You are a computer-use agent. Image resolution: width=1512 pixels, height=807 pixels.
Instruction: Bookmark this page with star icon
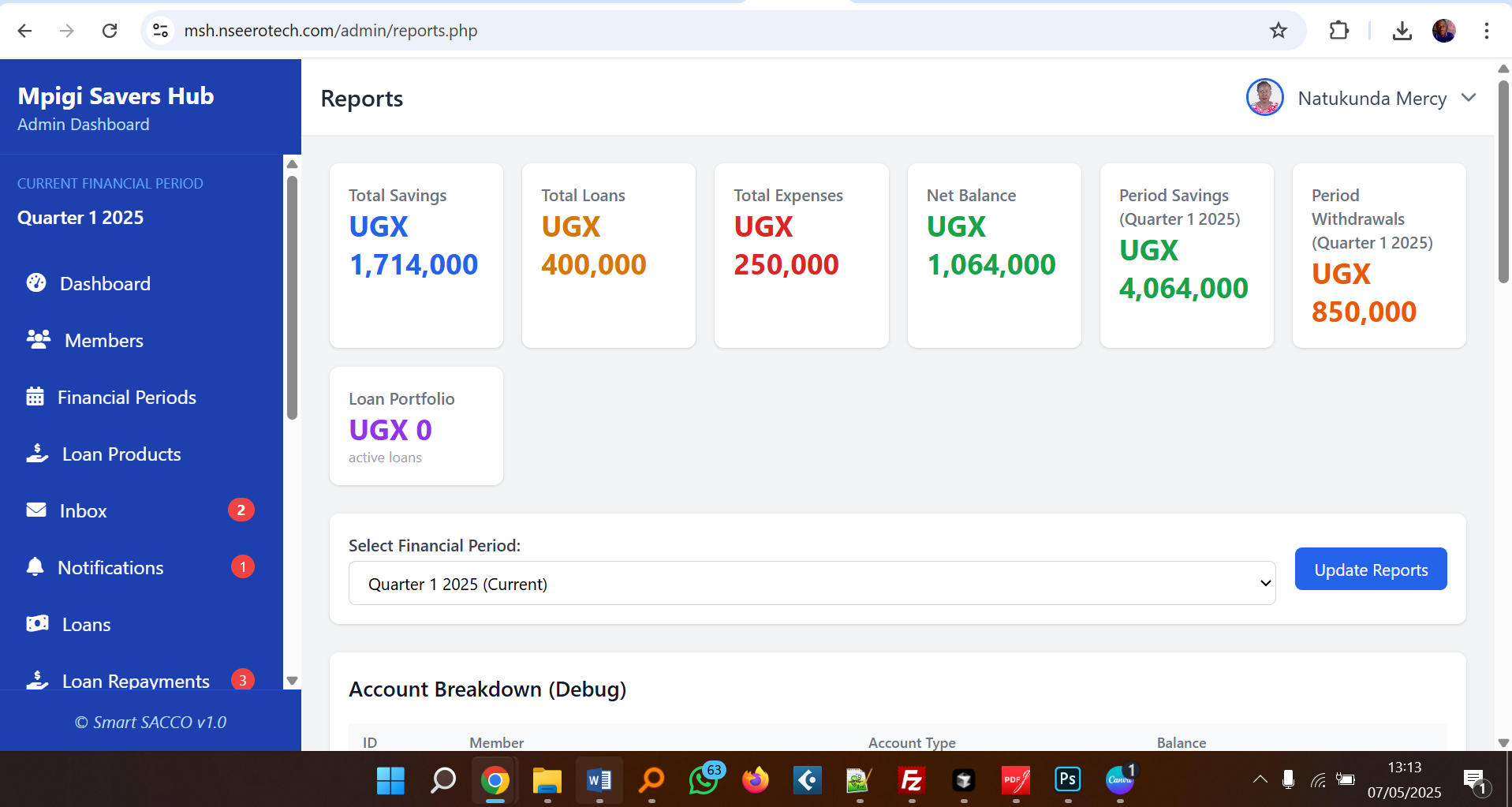[1278, 31]
